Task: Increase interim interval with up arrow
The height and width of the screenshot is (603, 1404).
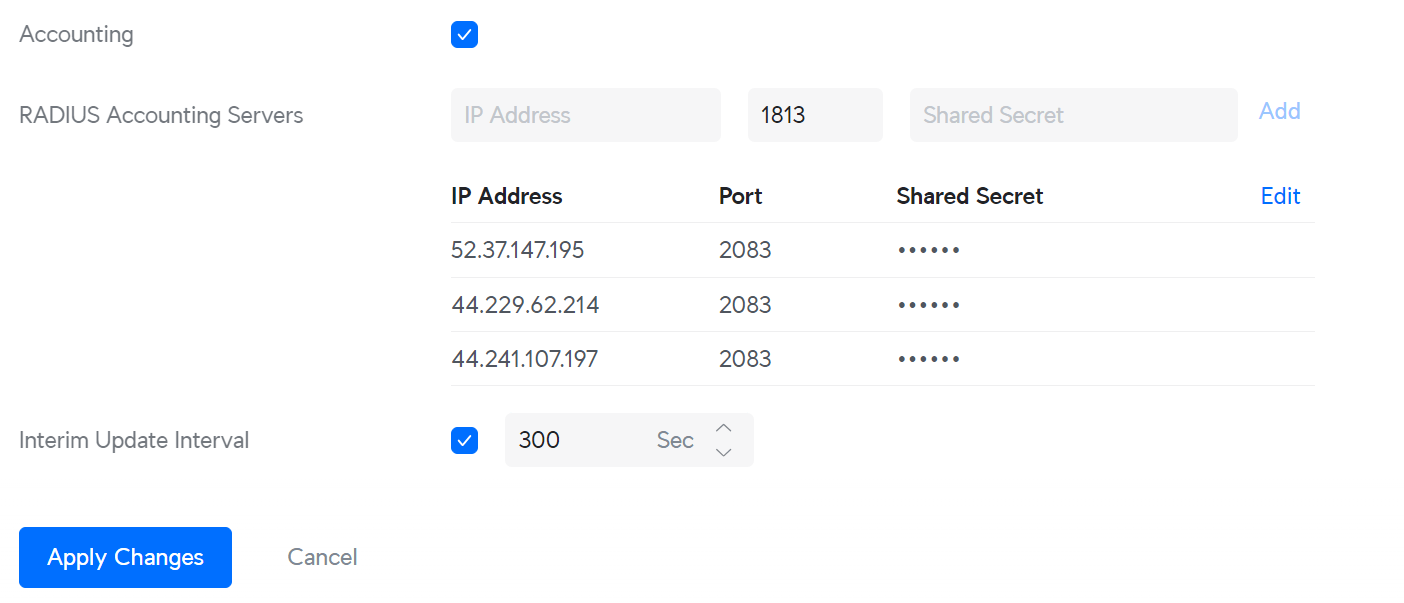Action: pos(724,428)
